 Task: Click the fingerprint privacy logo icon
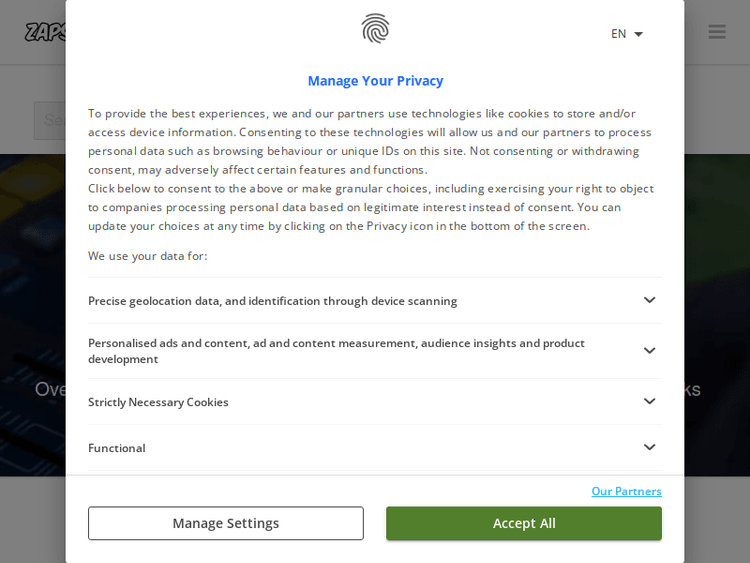pos(375,28)
